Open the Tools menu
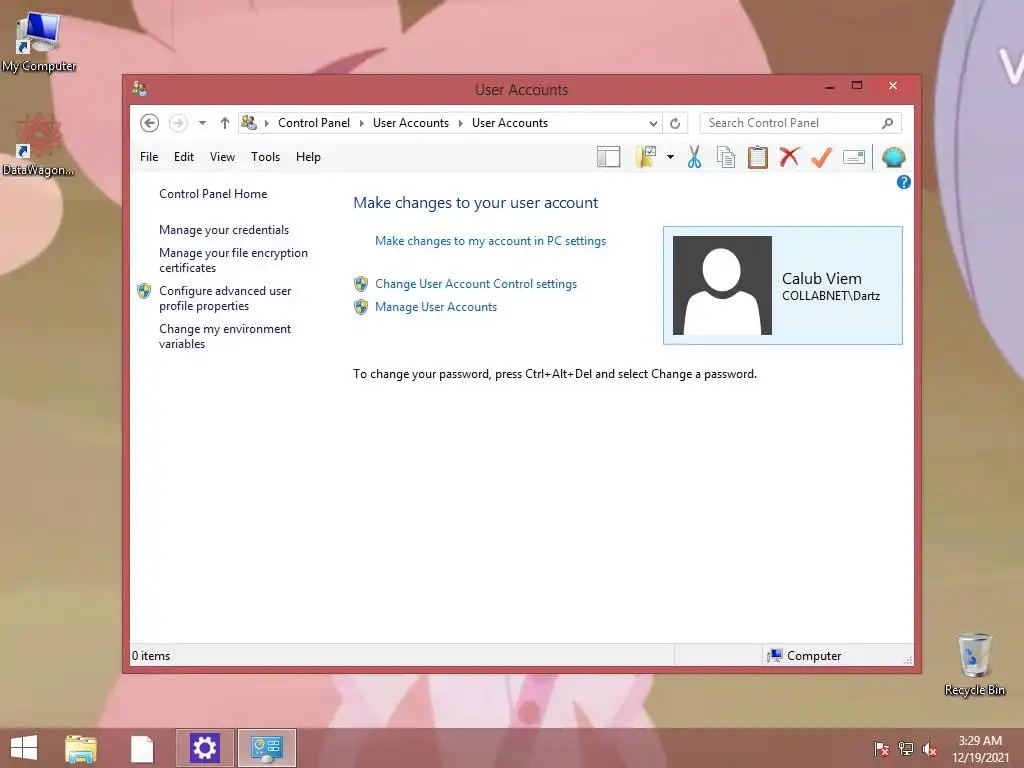The width and height of the screenshot is (1024, 768). (265, 157)
